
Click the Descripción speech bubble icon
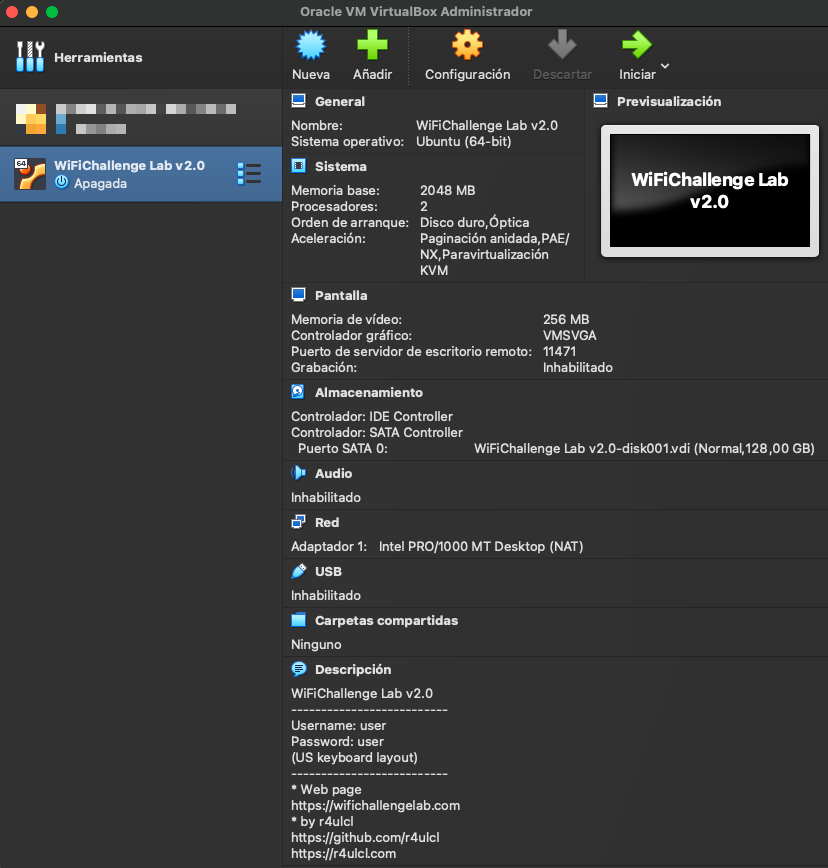click(298, 669)
